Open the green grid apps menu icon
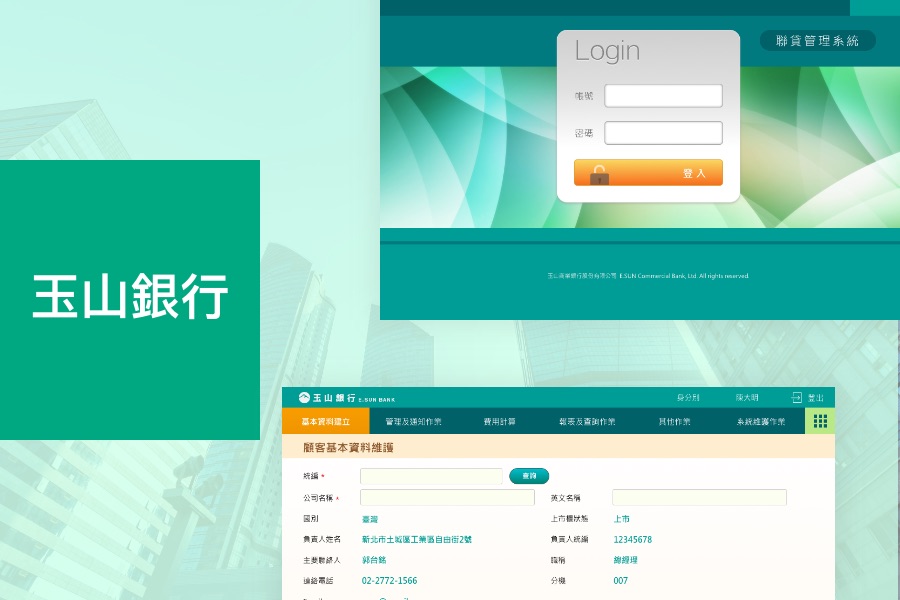900x600 pixels. tap(820, 421)
